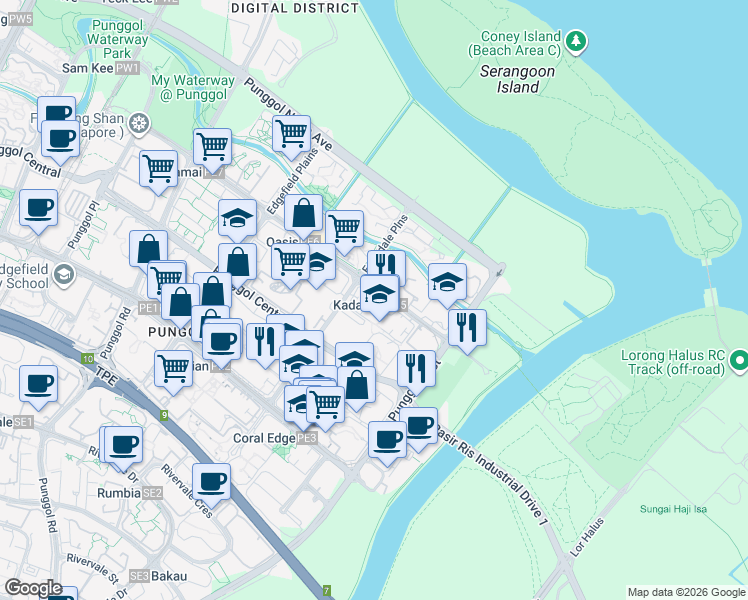The image size is (748, 600).
Task: Open school marker half hidden behind Oasis cart marker
Action: tap(320, 264)
